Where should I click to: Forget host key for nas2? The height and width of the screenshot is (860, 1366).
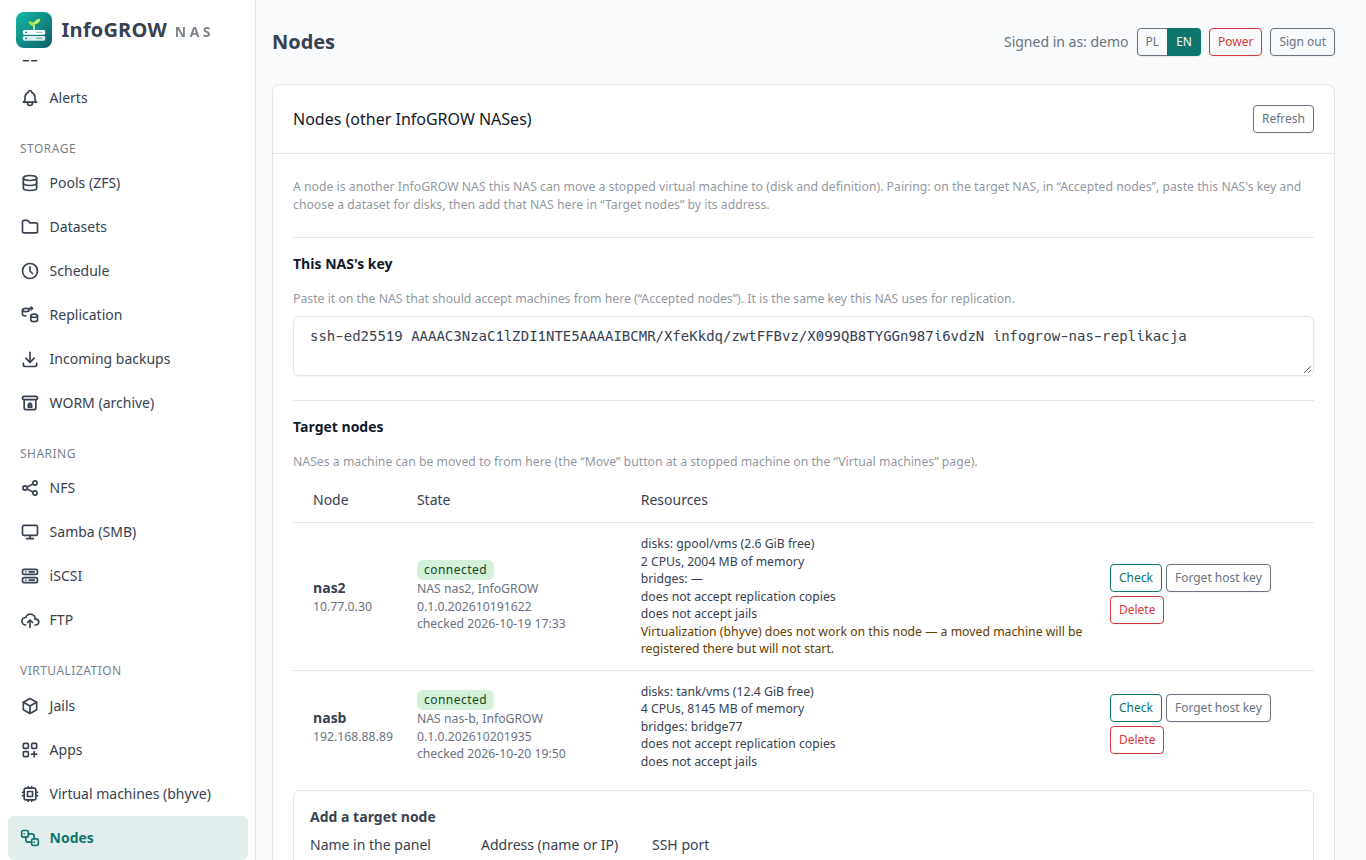click(1218, 578)
